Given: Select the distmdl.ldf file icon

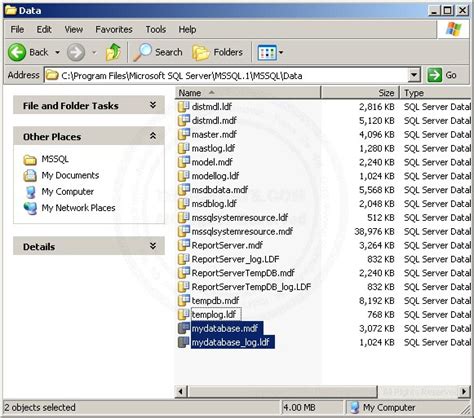Looking at the screenshot, I should point(184,106).
